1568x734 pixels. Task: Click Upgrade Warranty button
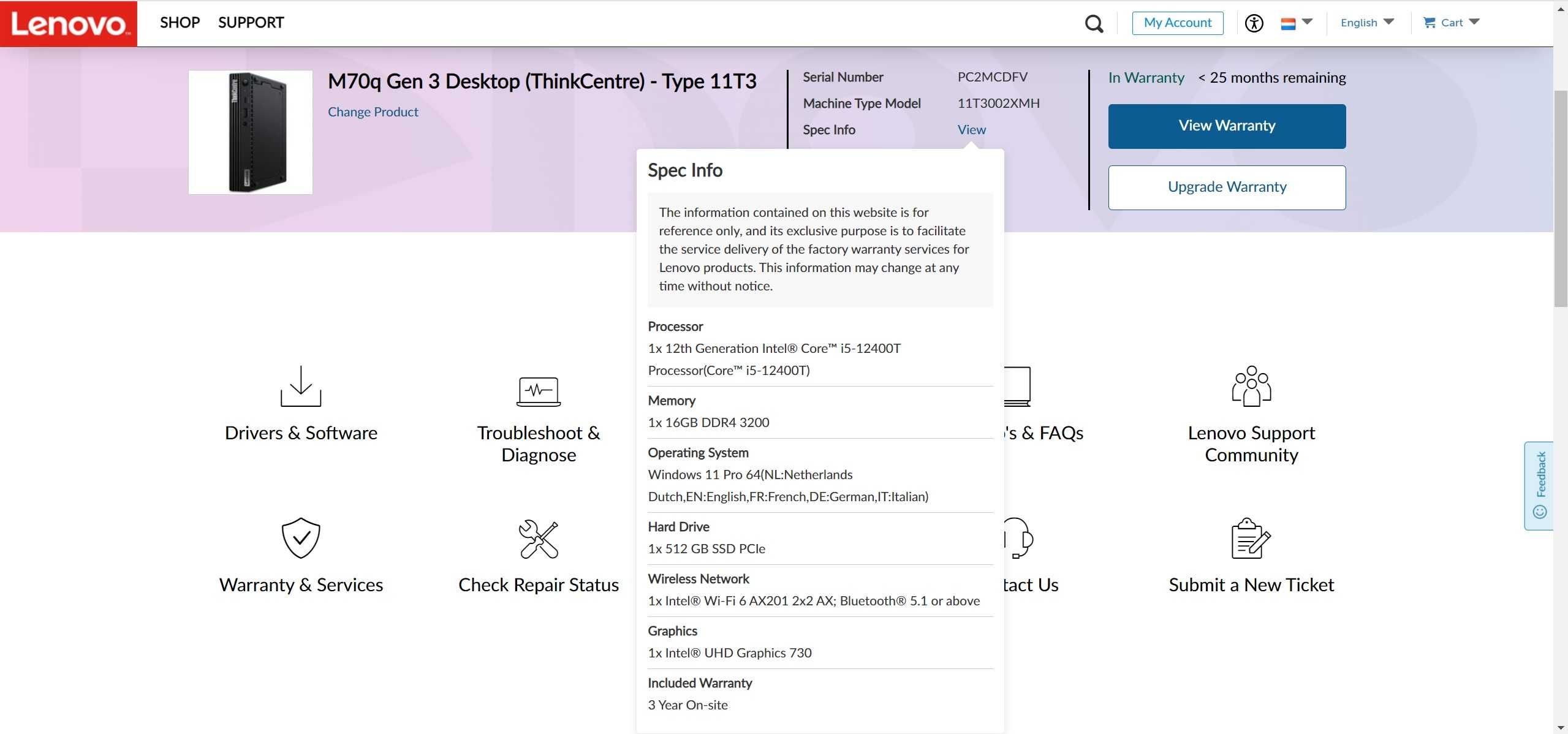point(1227,187)
